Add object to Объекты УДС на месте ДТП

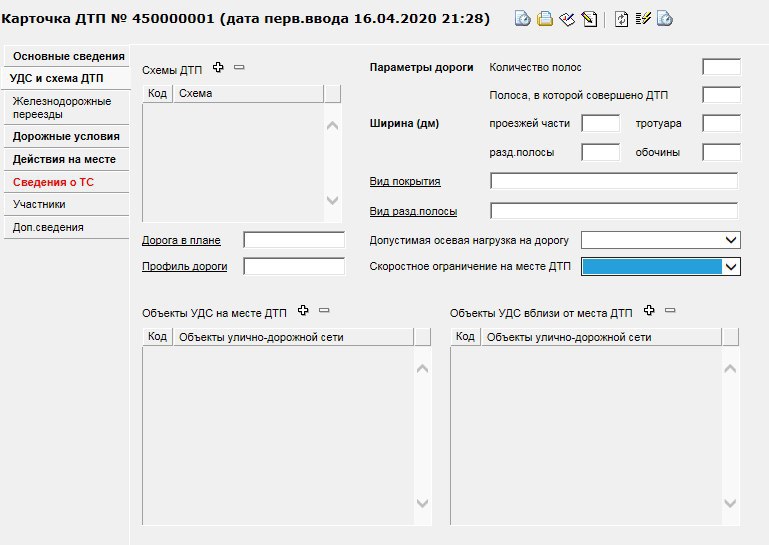303,310
